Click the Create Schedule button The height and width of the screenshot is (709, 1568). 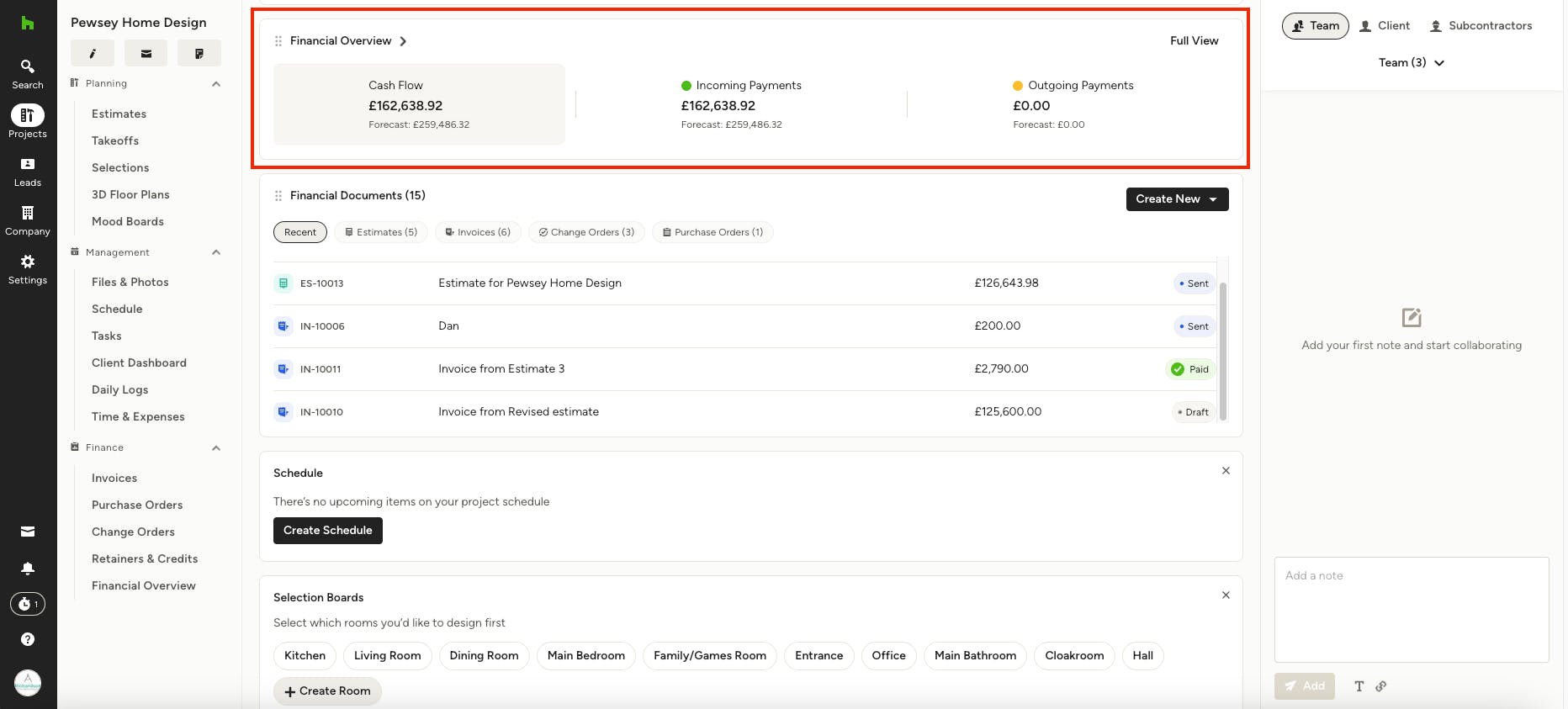pos(328,531)
